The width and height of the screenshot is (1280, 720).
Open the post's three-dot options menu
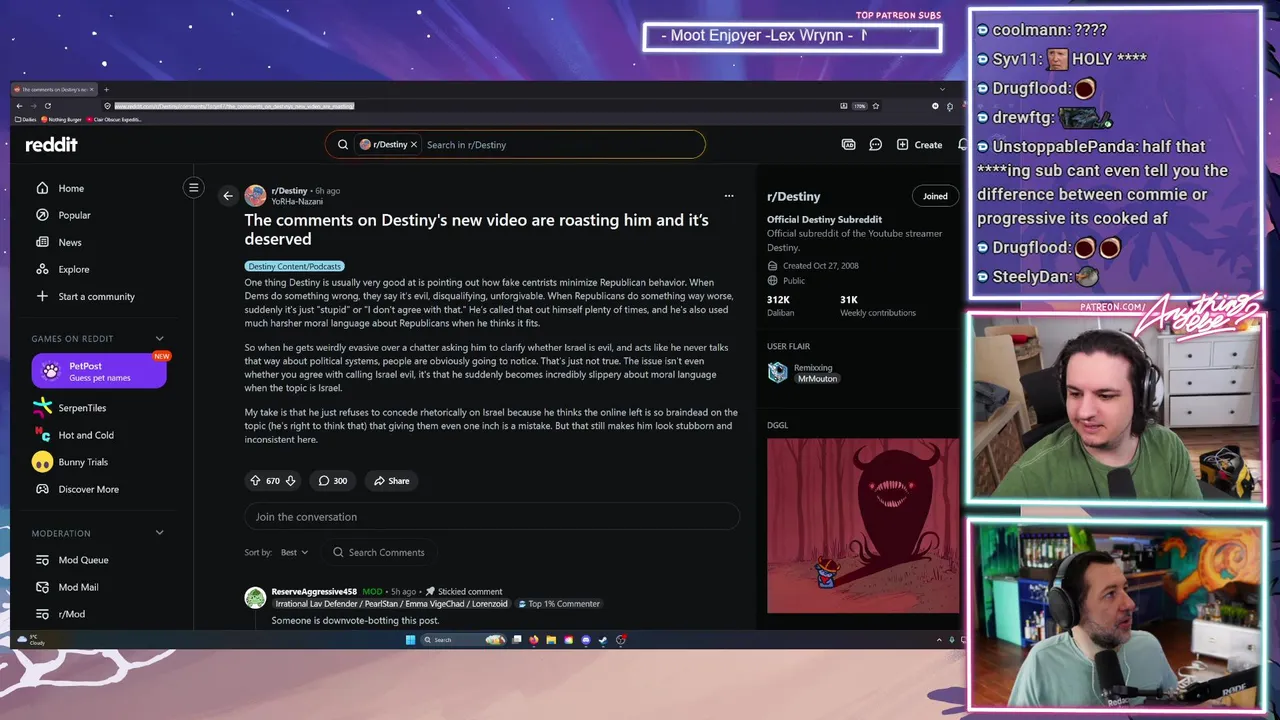729,196
